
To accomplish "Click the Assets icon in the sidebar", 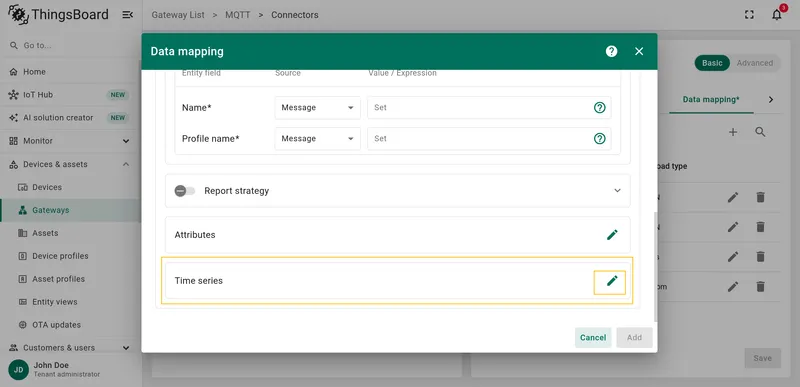I will pyautogui.click(x=22, y=233).
